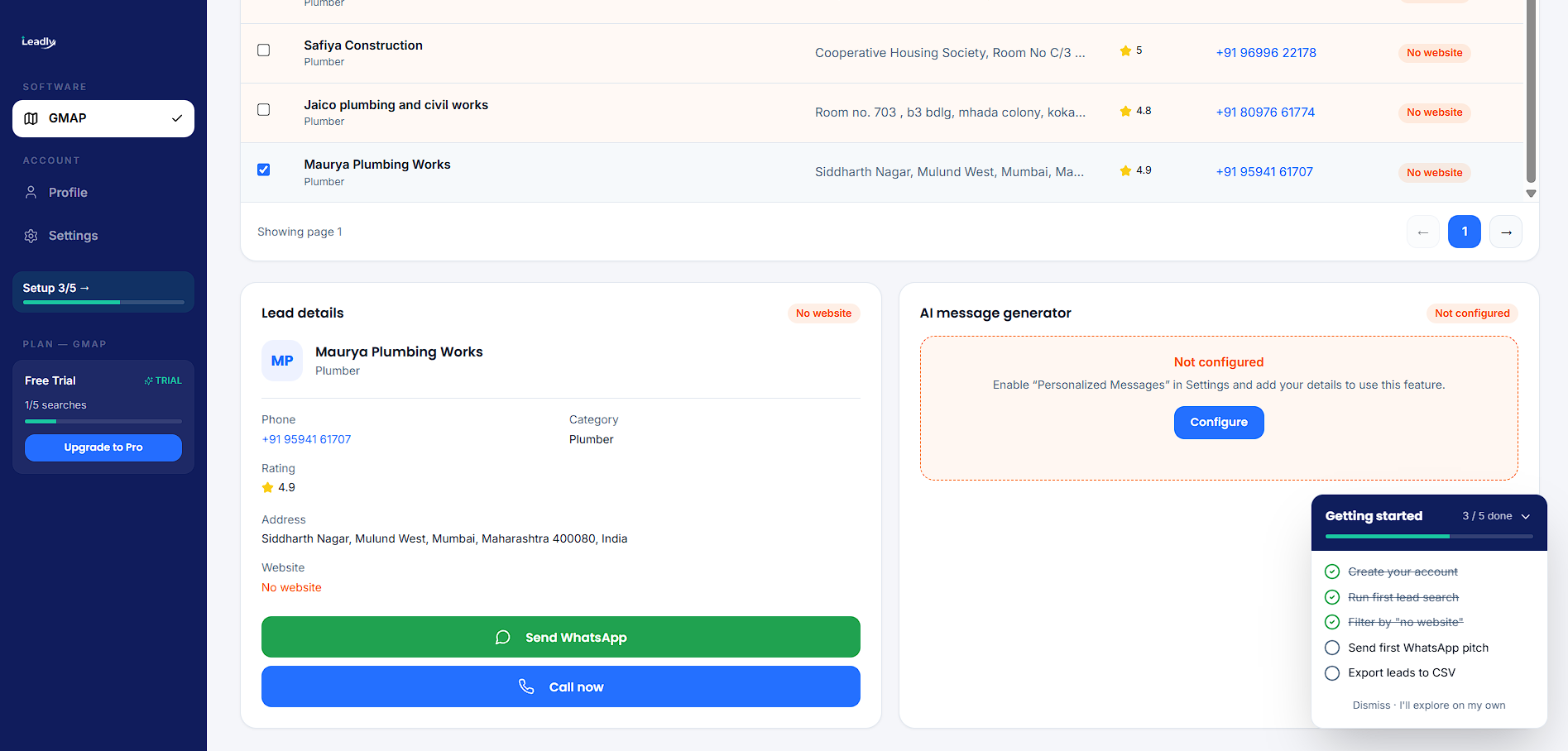Click Maurya Plumbing Works name in table
The width and height of the screenshot is (1568, 751).
coord(377,165)
